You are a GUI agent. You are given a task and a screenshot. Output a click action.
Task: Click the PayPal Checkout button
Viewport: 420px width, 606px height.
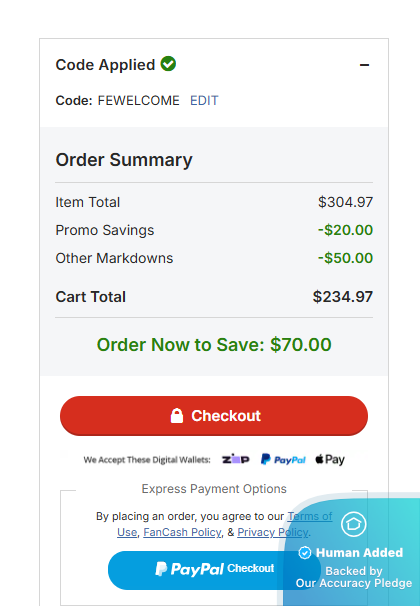pos(214,570)
